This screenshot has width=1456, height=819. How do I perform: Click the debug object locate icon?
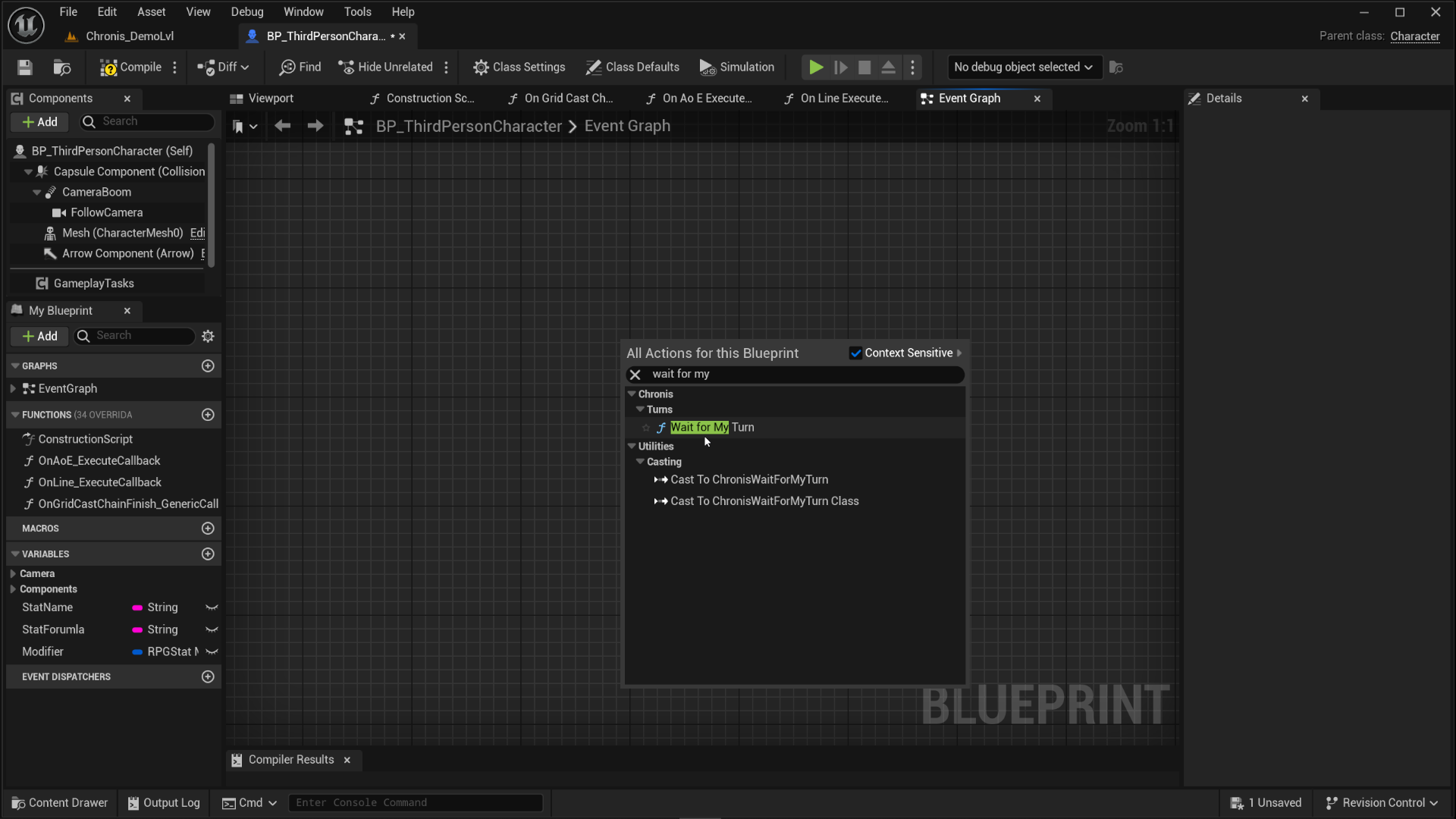1116,67
